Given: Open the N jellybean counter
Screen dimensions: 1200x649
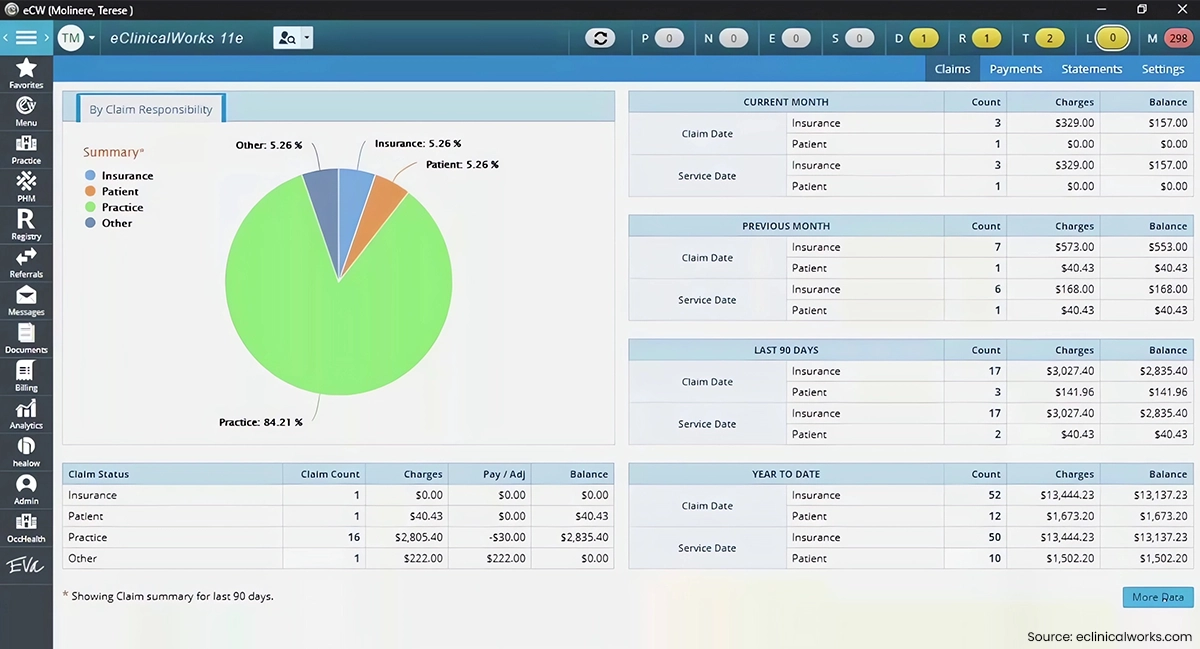Looking at the screenshot, I should coord(733,39).
